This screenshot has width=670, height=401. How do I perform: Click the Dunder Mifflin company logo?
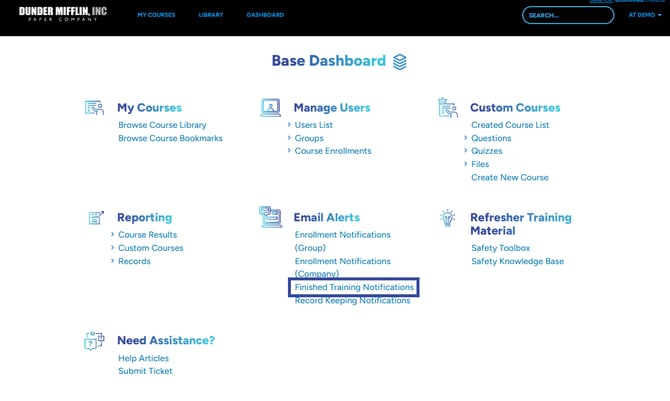(63, 15)
